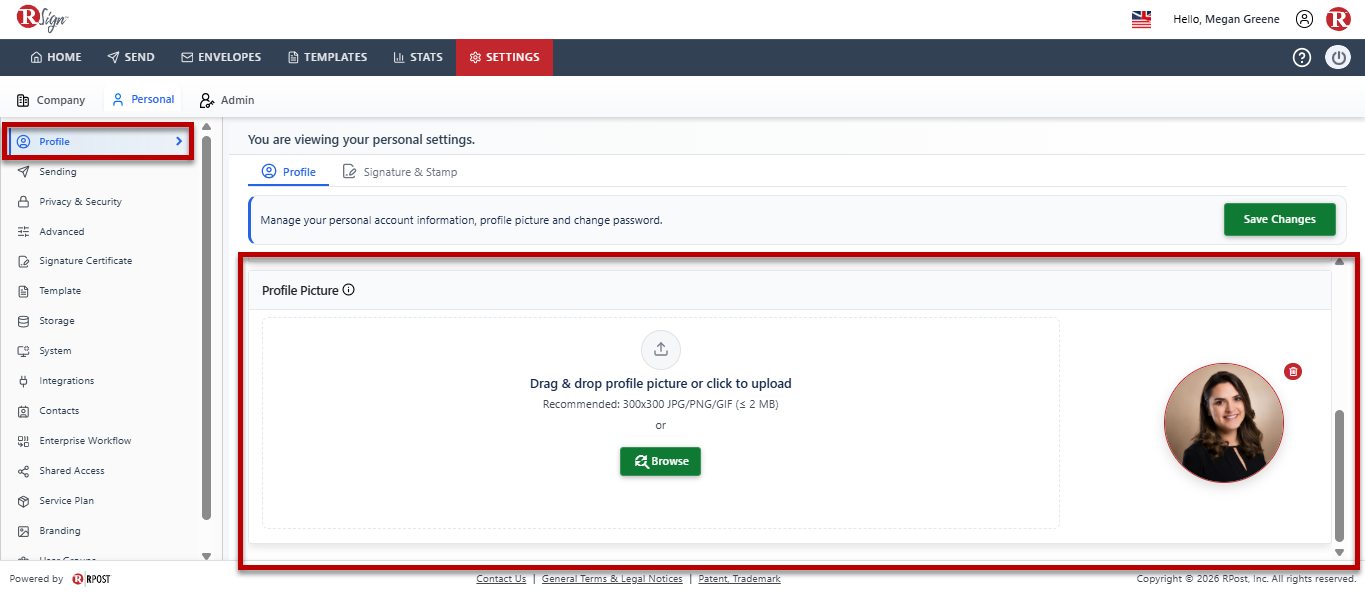This screenshot has height=592, width=1365.
Task: Click the red RPost R icon in the top corner
Action: point(1338,19)
